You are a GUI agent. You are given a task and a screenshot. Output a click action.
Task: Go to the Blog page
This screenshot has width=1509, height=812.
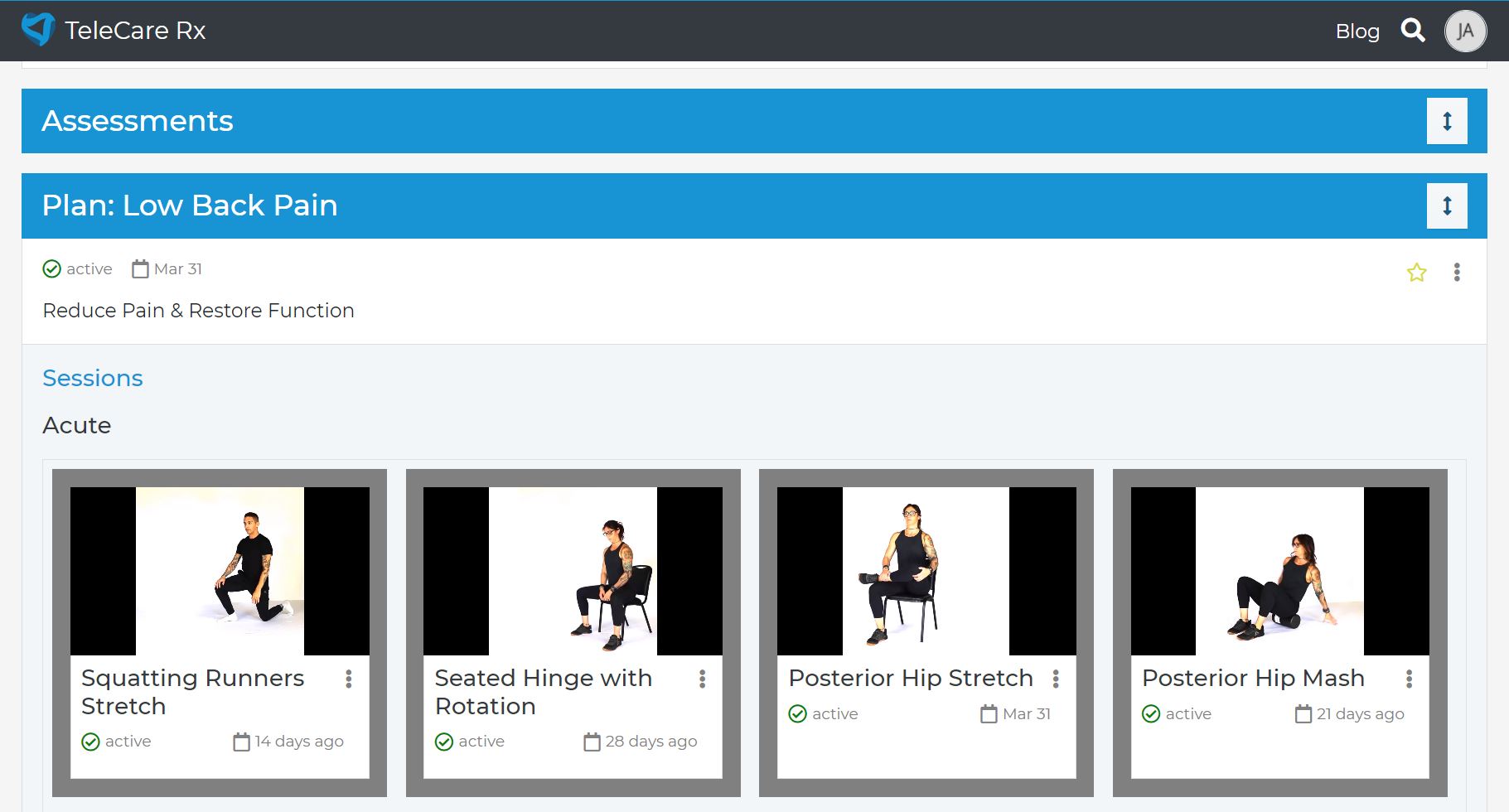pyautogui.click(x=1357, y=31)
